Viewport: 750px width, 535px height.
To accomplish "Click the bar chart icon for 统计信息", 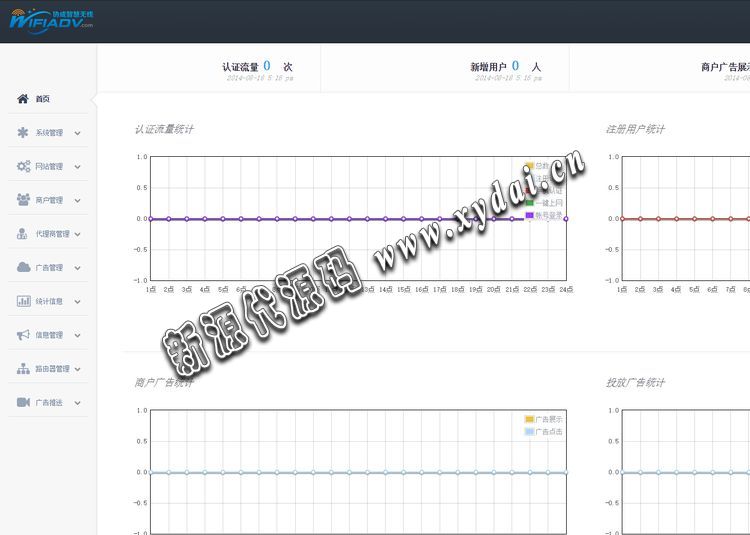I will point(23,301).
